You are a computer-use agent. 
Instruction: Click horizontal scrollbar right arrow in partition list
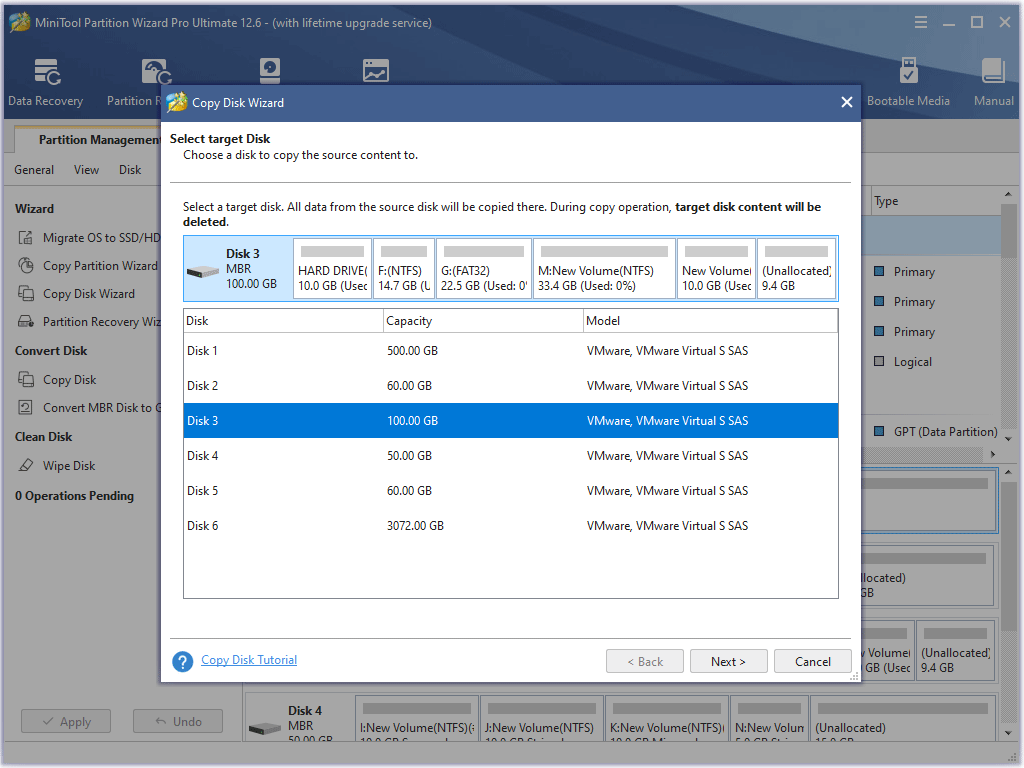[x=993, y=454]
